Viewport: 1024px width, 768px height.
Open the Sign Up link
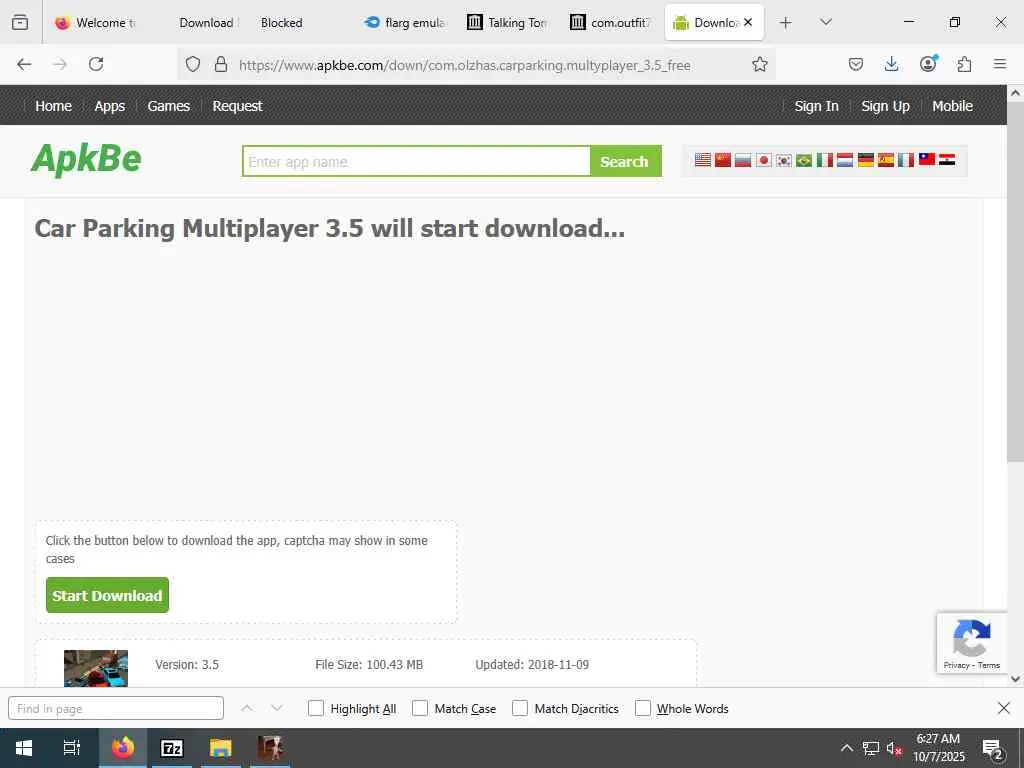[x=885, y=106]
